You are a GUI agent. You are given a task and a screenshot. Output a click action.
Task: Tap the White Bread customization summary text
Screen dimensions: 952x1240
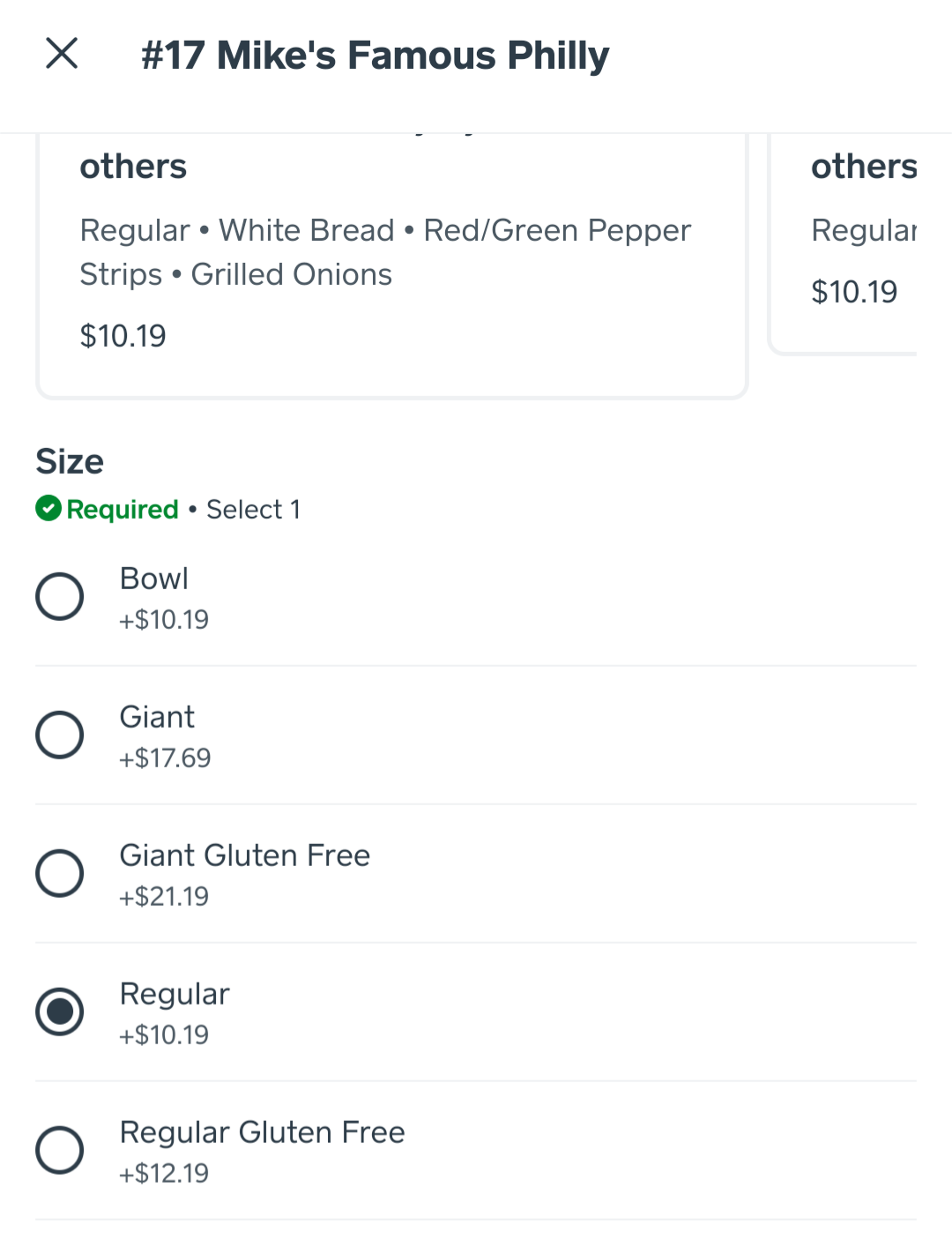tap(307, 230)
